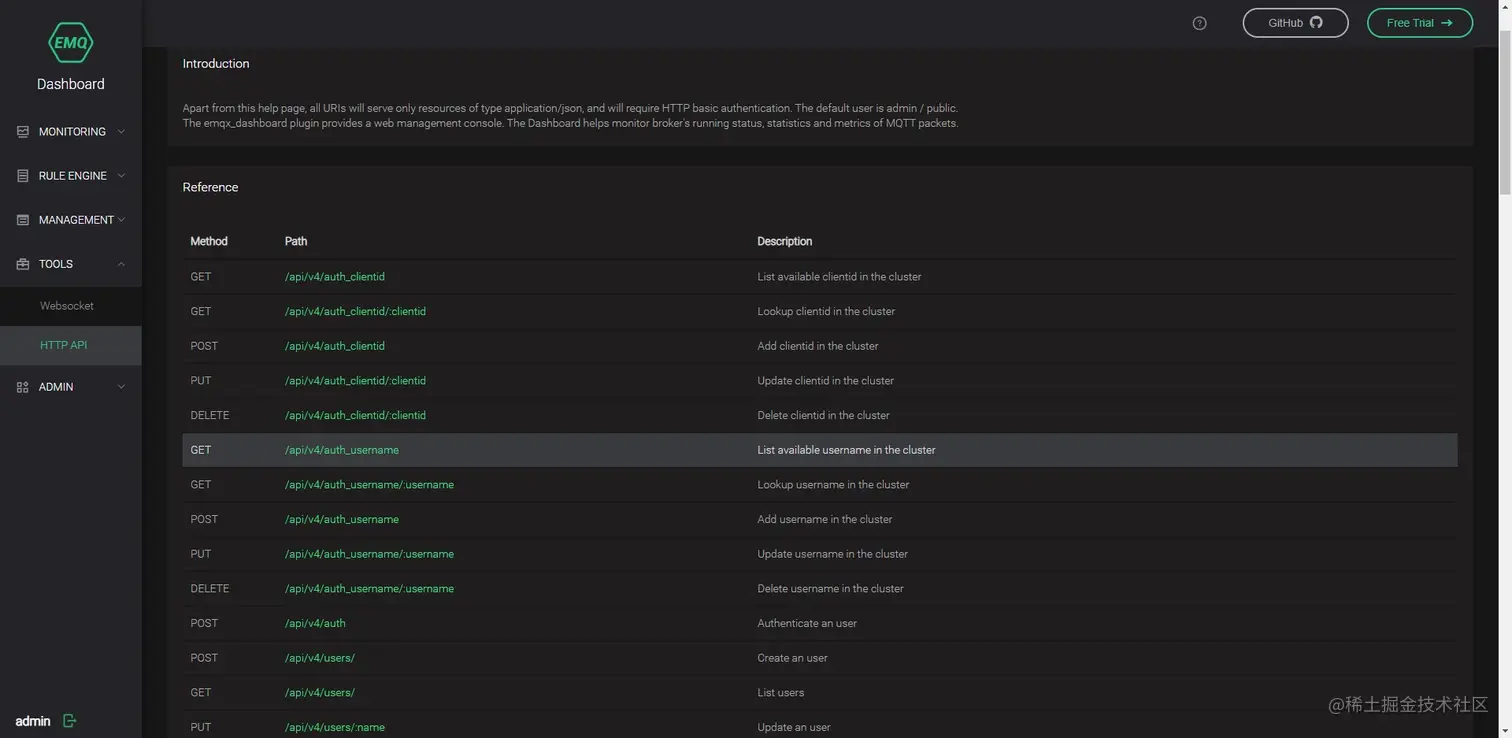Click the Monitoring chart icon
1512x738 pixels.
point(22,132)
